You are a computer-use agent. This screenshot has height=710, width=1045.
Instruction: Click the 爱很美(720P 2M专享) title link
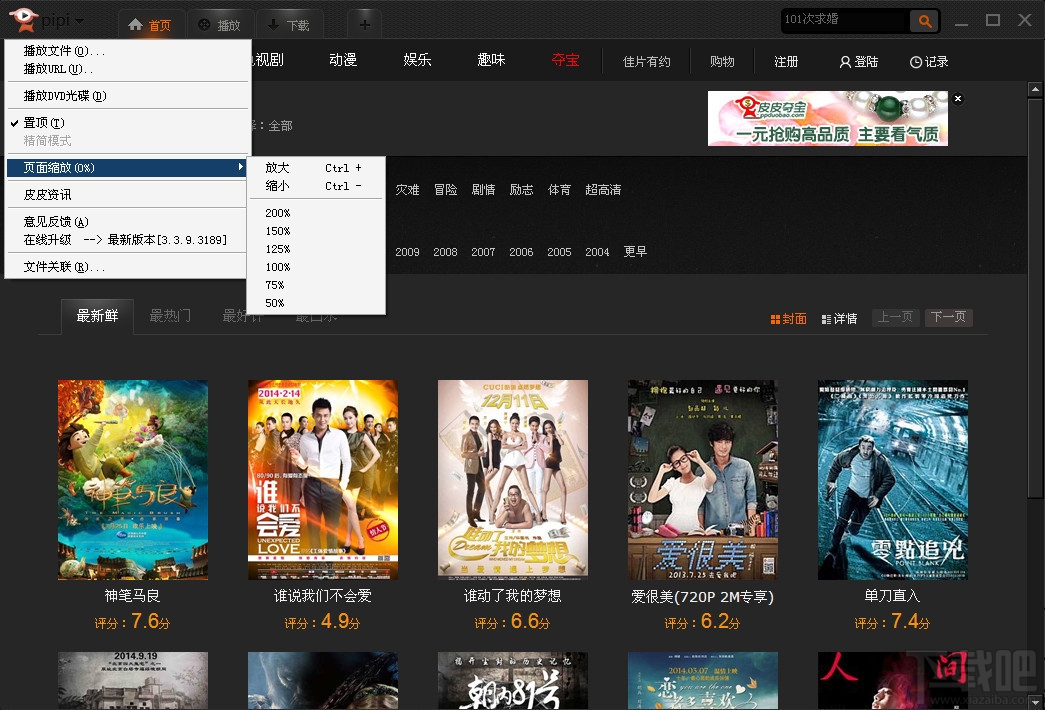[702, 597]
